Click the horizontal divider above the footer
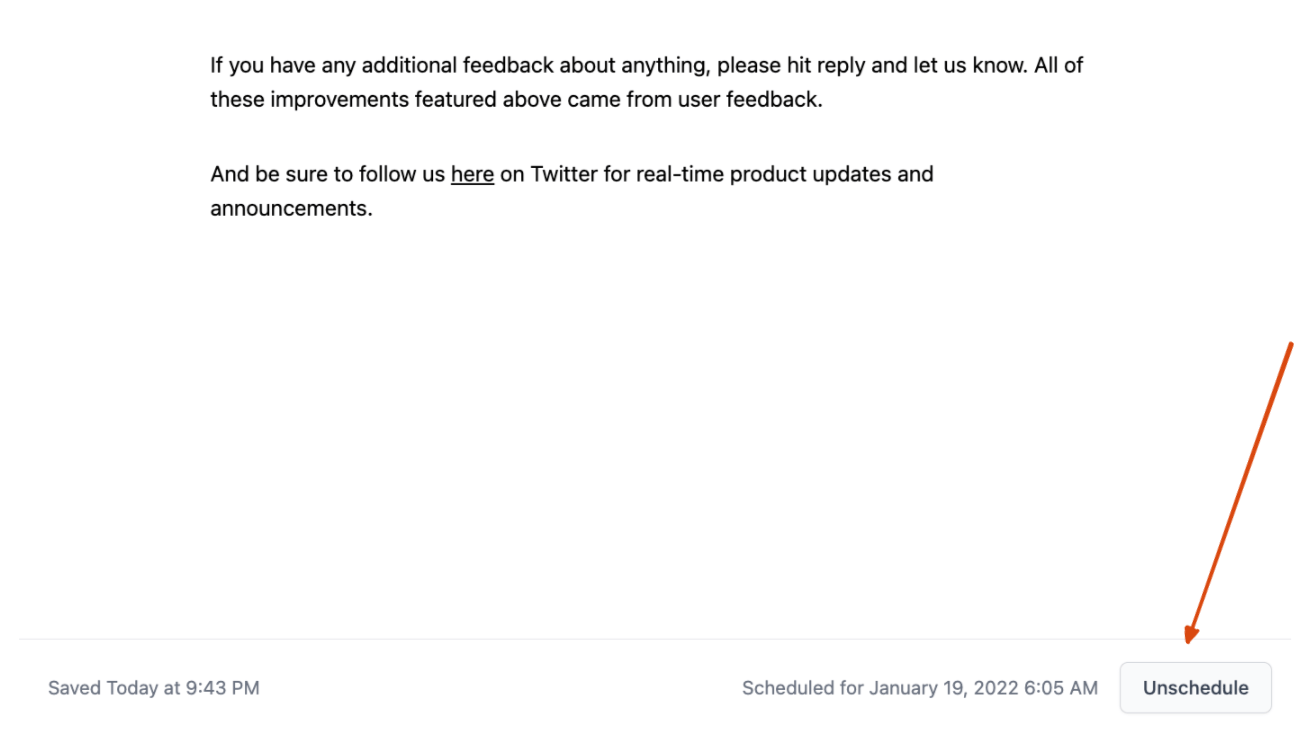This screenshot has height=752, width=1294. (655, 639)
